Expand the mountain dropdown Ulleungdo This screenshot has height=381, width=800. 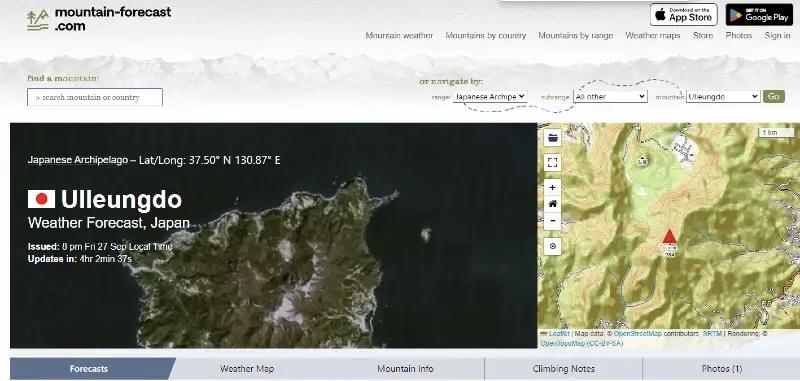tap(723, 96)
